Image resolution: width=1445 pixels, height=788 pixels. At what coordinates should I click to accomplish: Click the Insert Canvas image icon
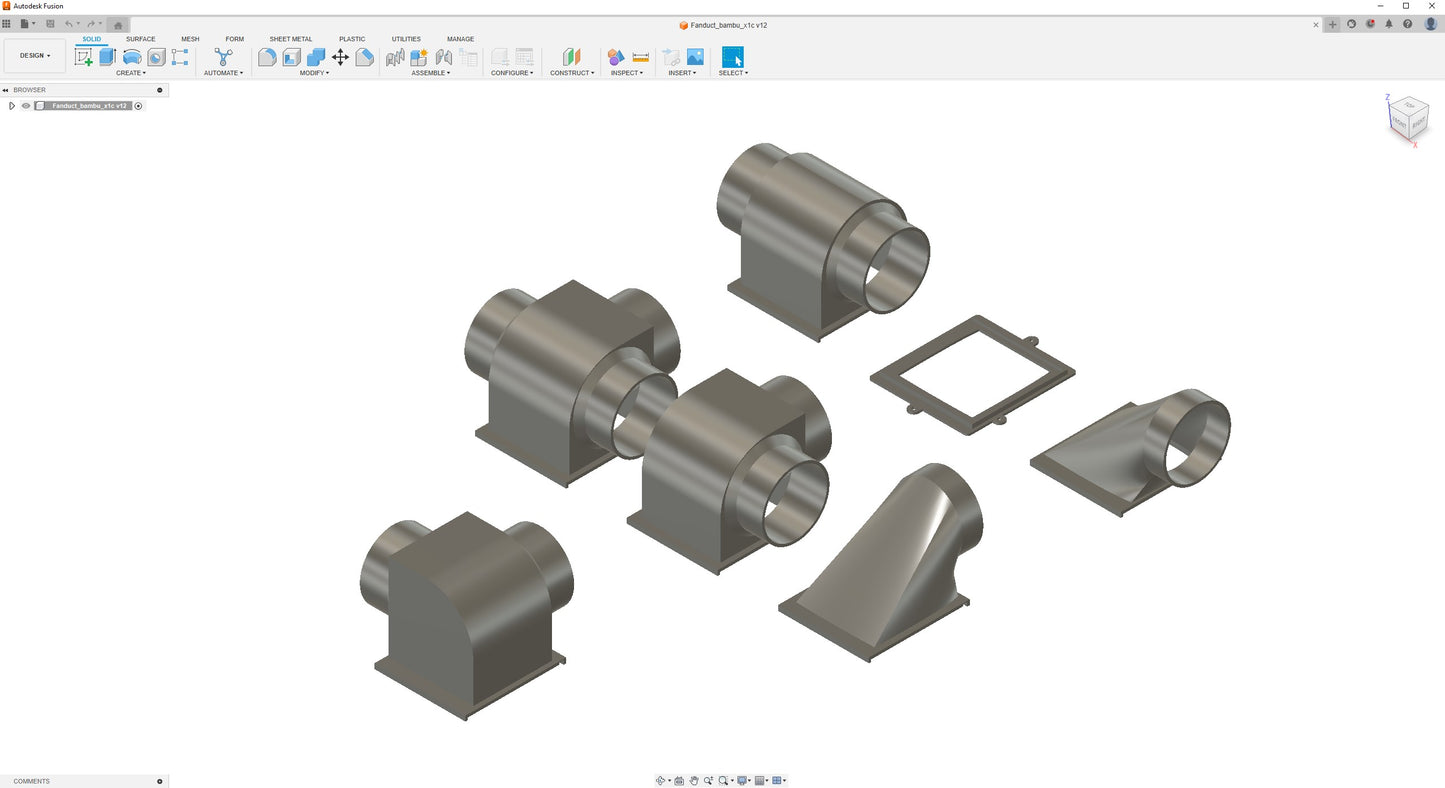695,57
